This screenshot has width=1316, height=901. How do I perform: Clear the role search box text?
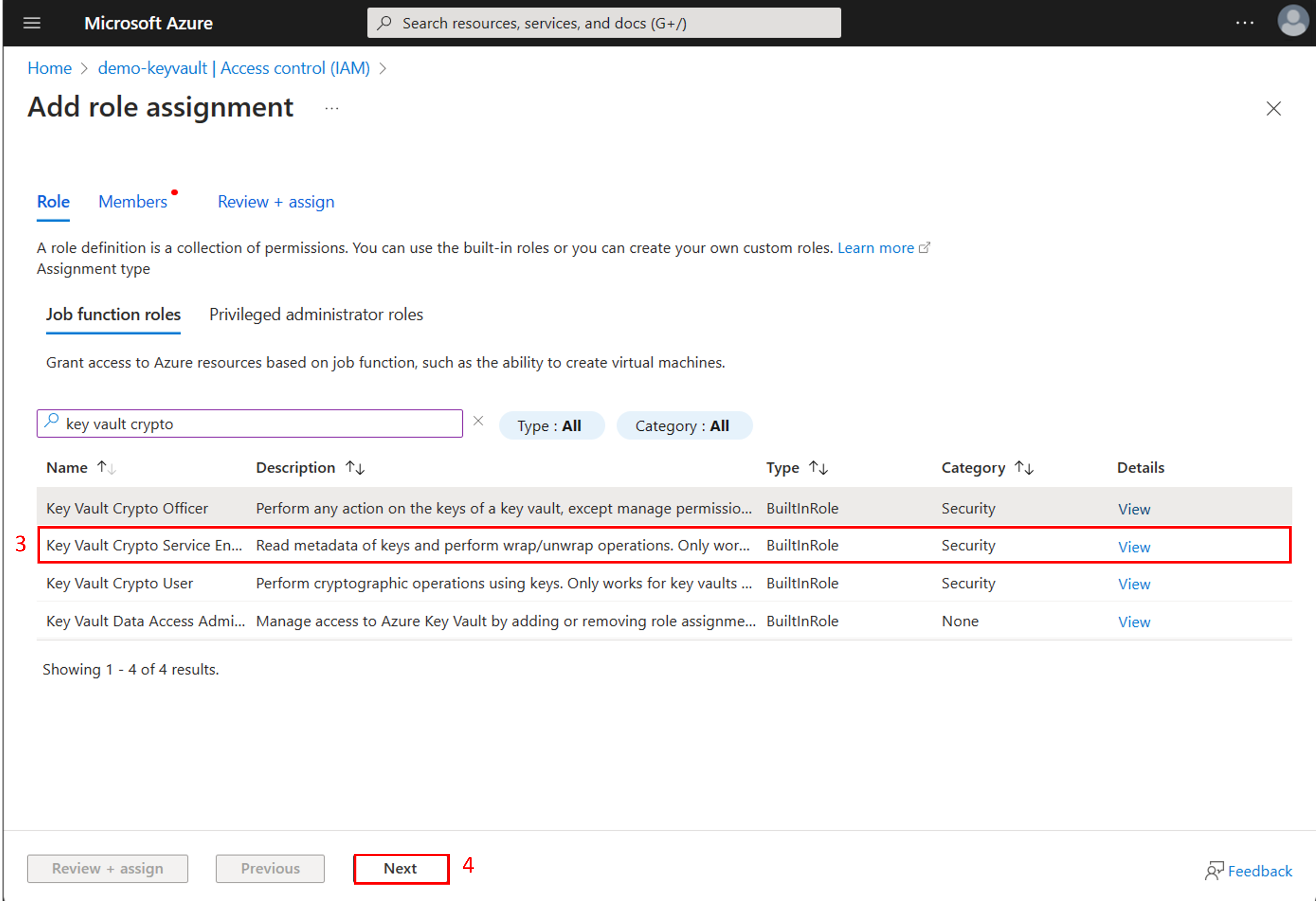coord(478,421)
